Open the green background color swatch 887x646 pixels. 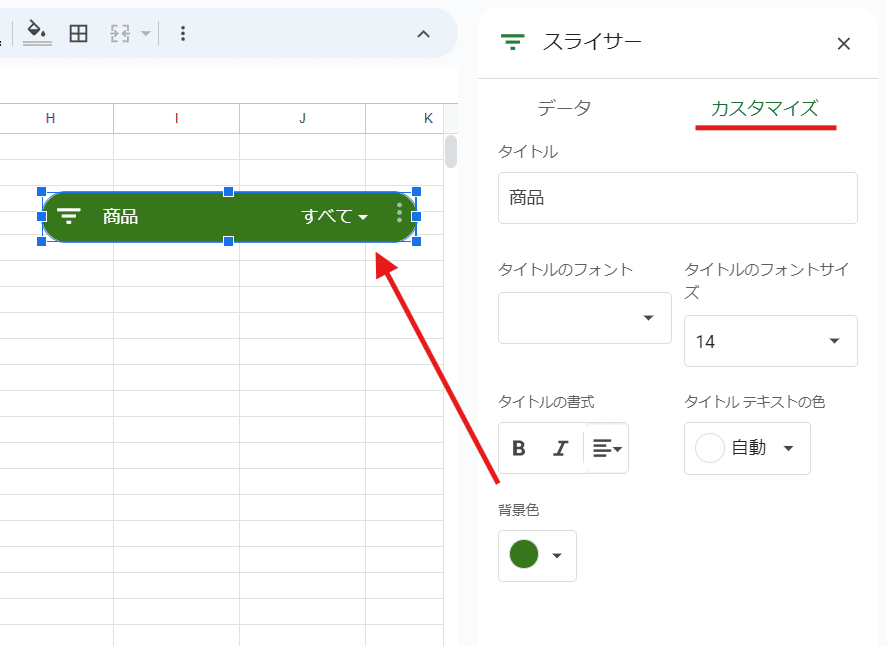click(537, 555)
